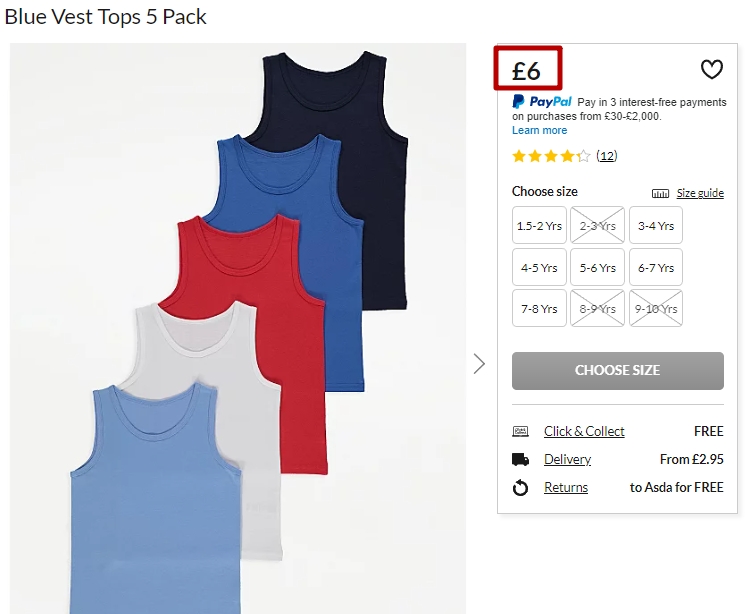Select size 4-5 Yrs

pos(539,268)
